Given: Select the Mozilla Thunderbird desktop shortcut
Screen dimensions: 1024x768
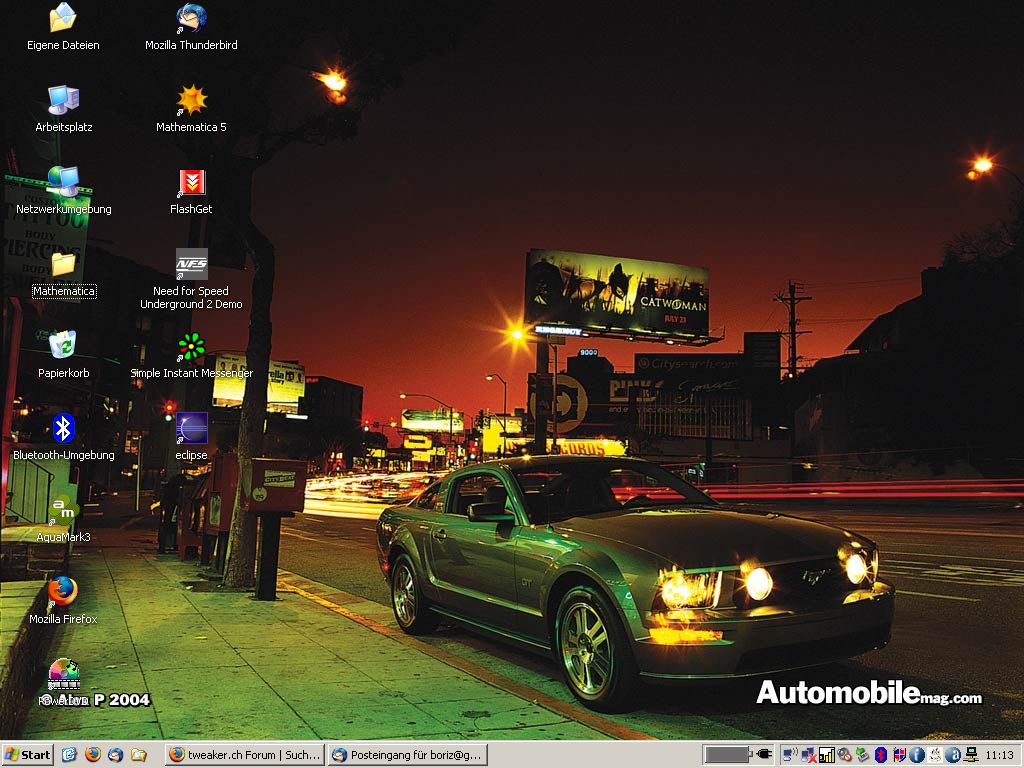Looking at the screenshot, I should tap(191, 27).
